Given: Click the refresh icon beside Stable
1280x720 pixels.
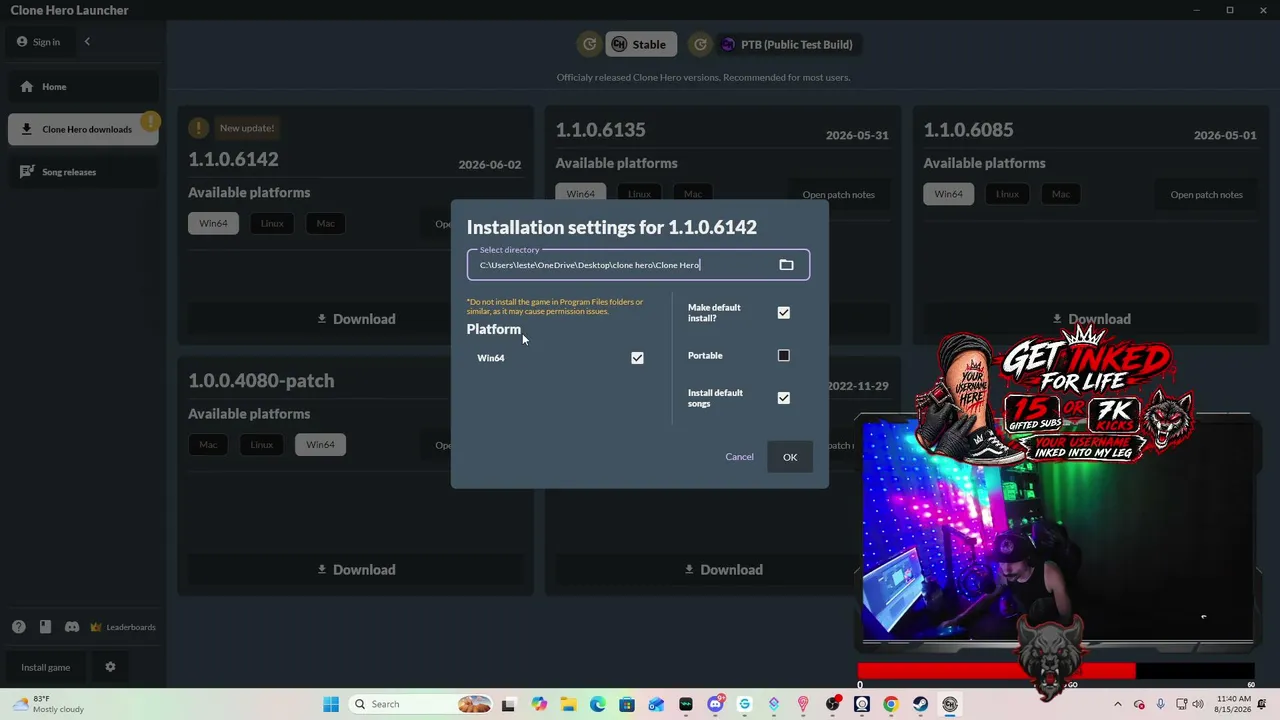Looking at the screenshot, I should coord(590,44).
